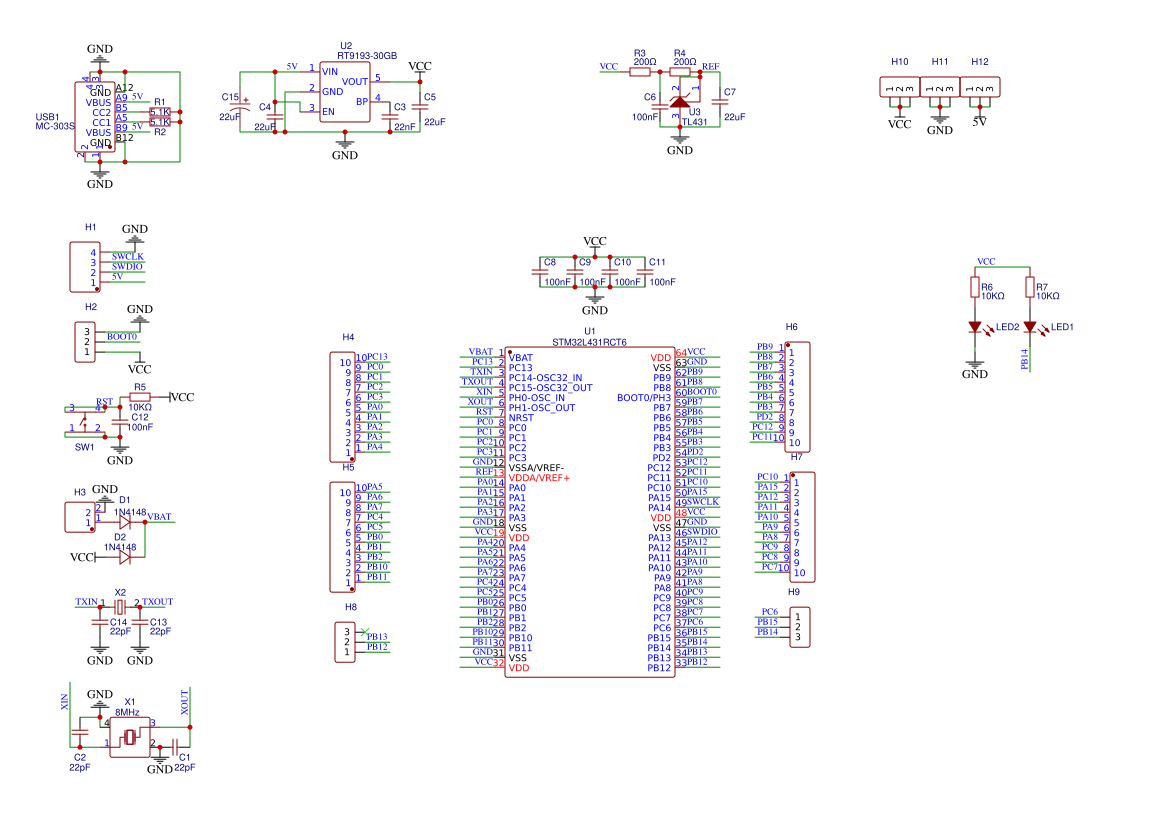Click the X2 crystal between TXIN and TXOUT

point(120,607)
